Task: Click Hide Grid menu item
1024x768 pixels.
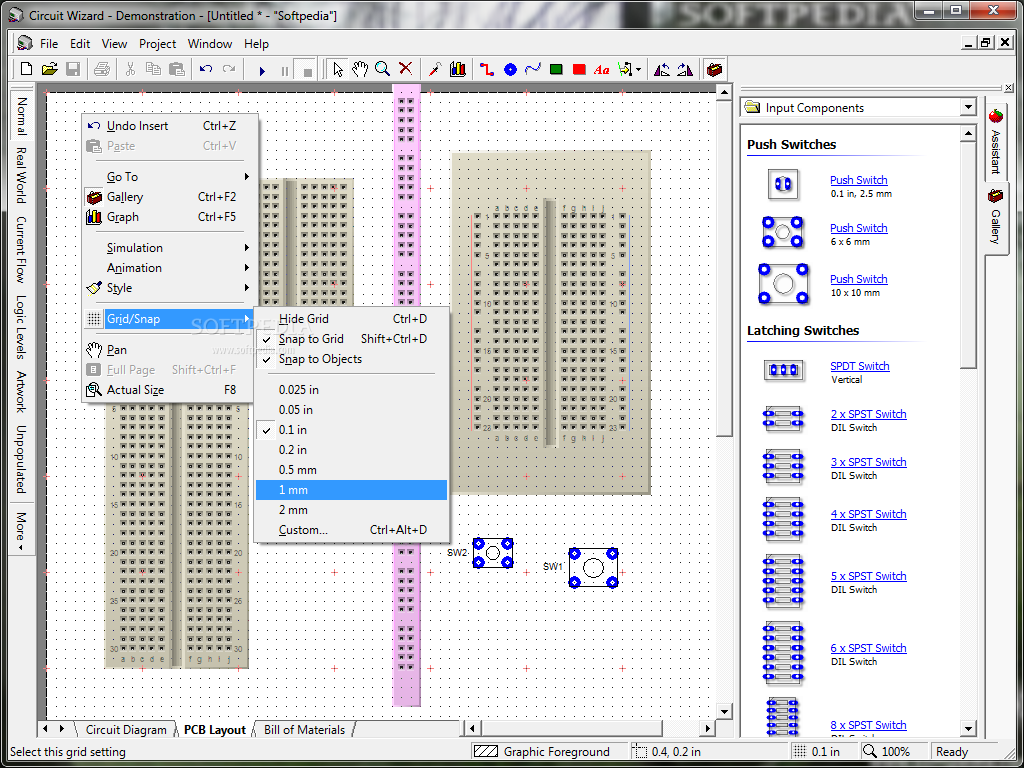Action: tap(351, 319)
